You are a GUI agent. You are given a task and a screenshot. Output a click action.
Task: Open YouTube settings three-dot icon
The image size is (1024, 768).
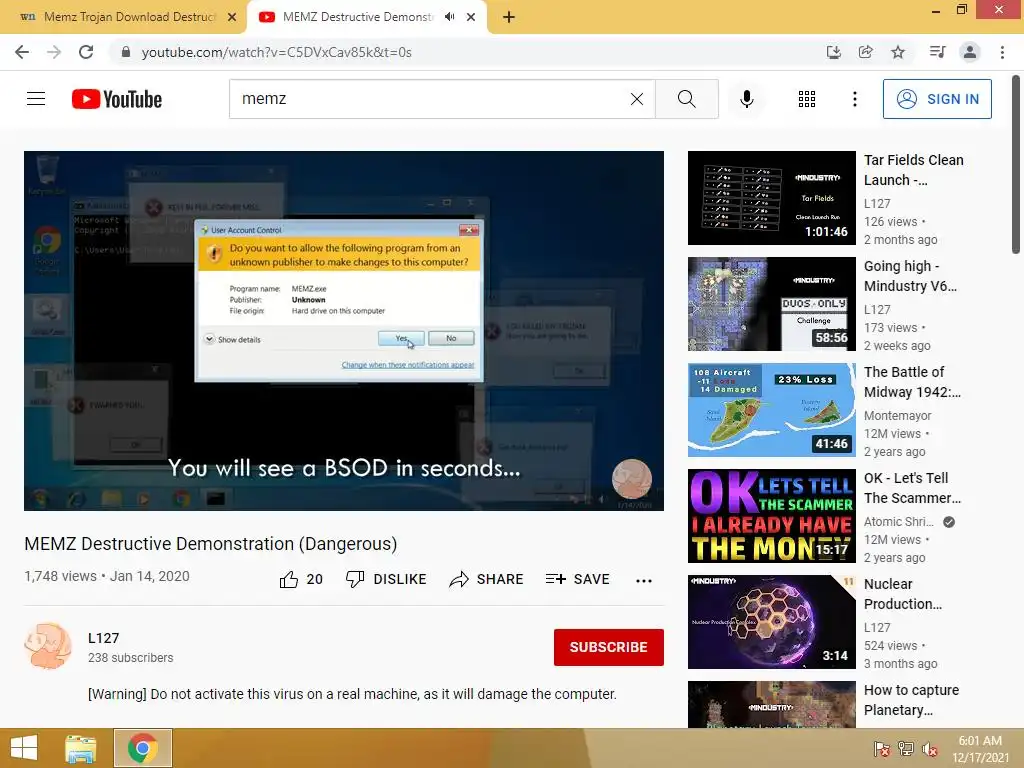[x=855, y=99]
